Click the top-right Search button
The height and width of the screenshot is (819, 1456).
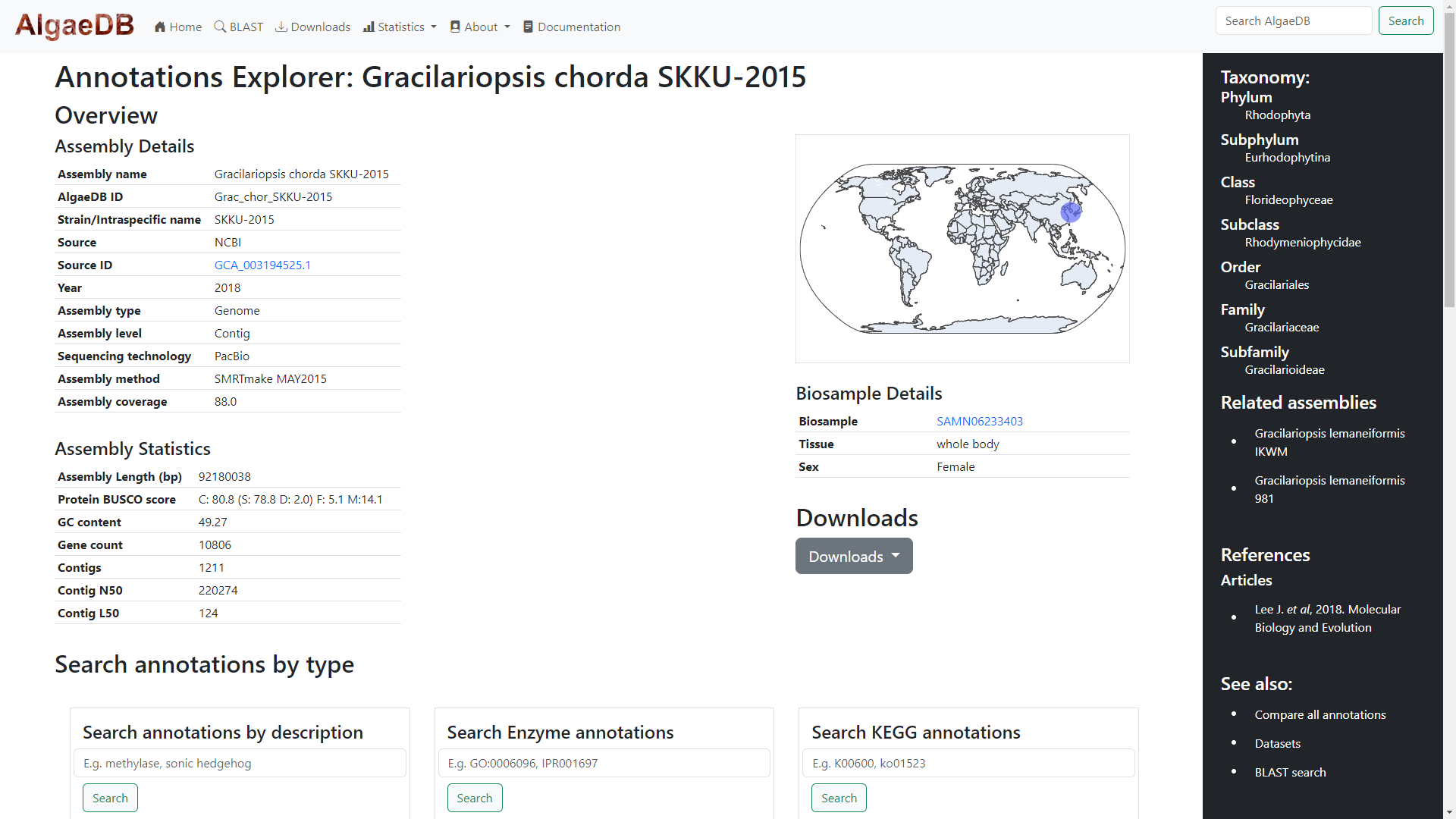tap(1406, 20)
